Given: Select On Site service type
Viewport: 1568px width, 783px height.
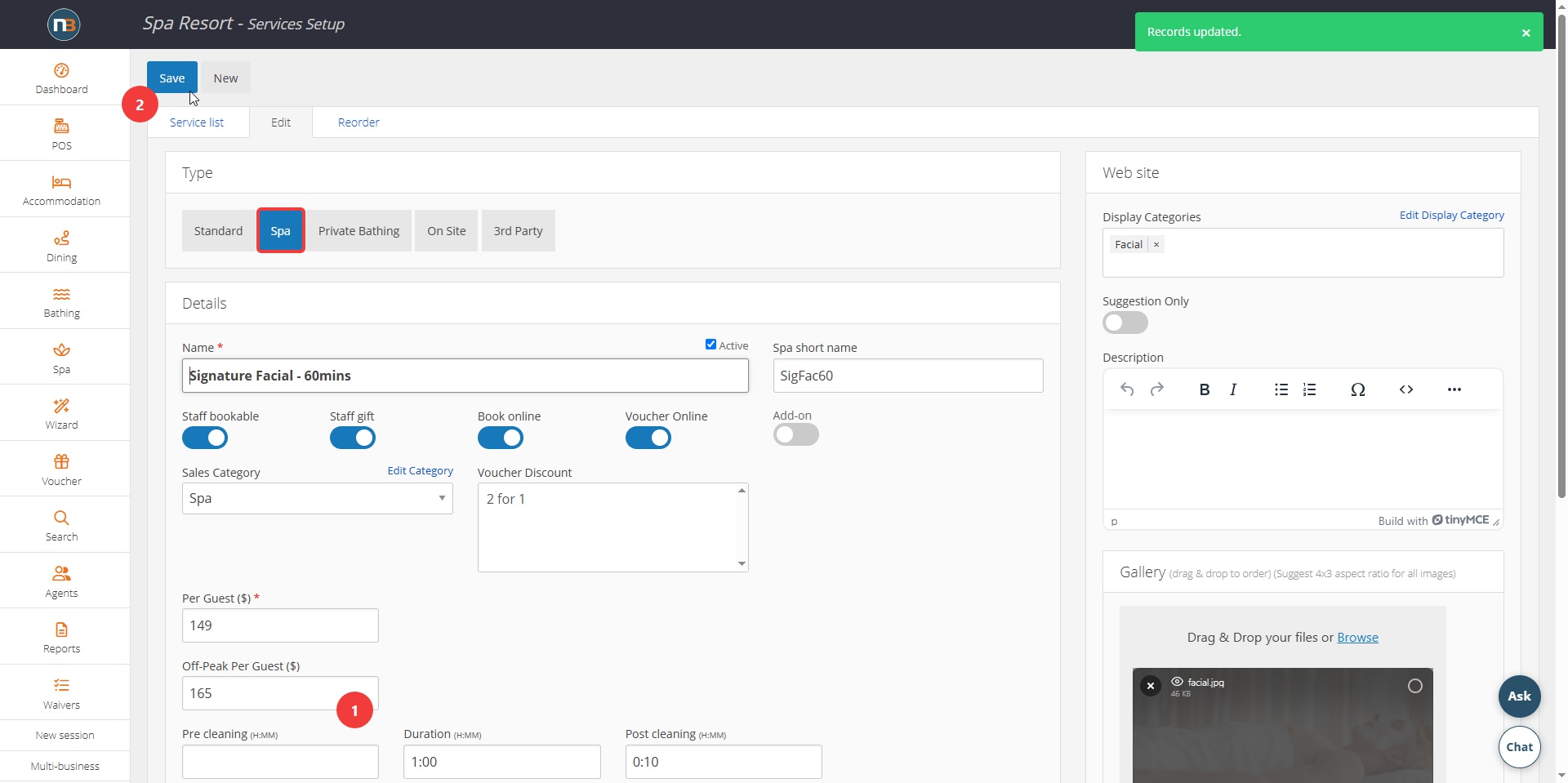Looking at the screenshot, I should (447, 231).
